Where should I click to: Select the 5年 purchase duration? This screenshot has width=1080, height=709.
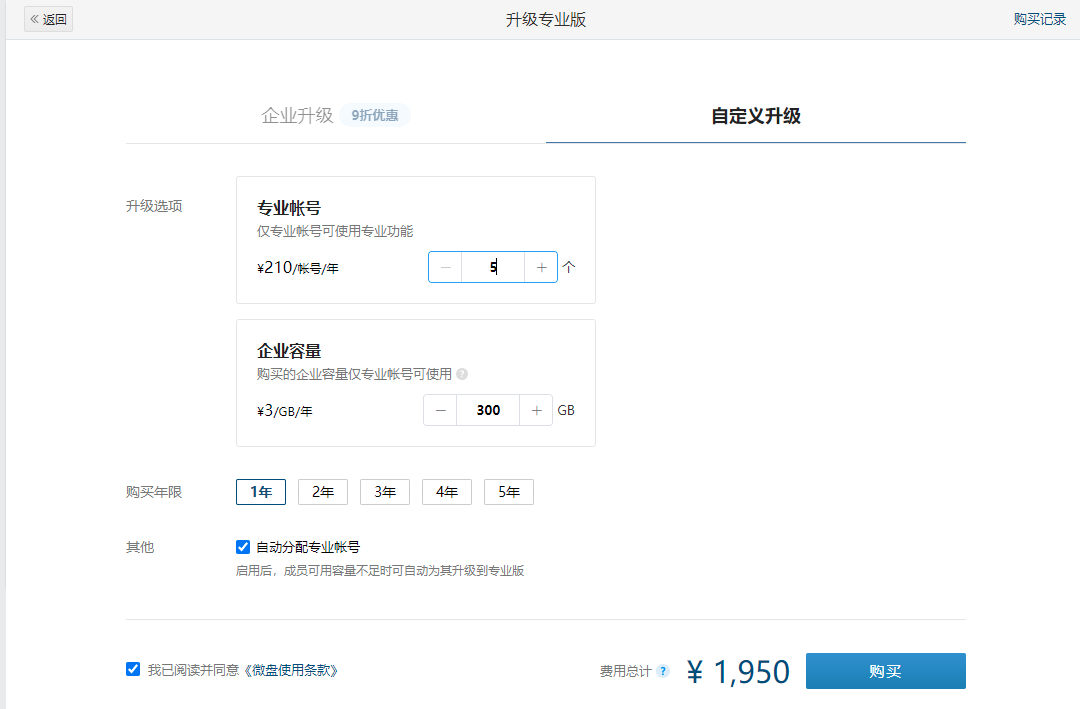pos(508,491)
